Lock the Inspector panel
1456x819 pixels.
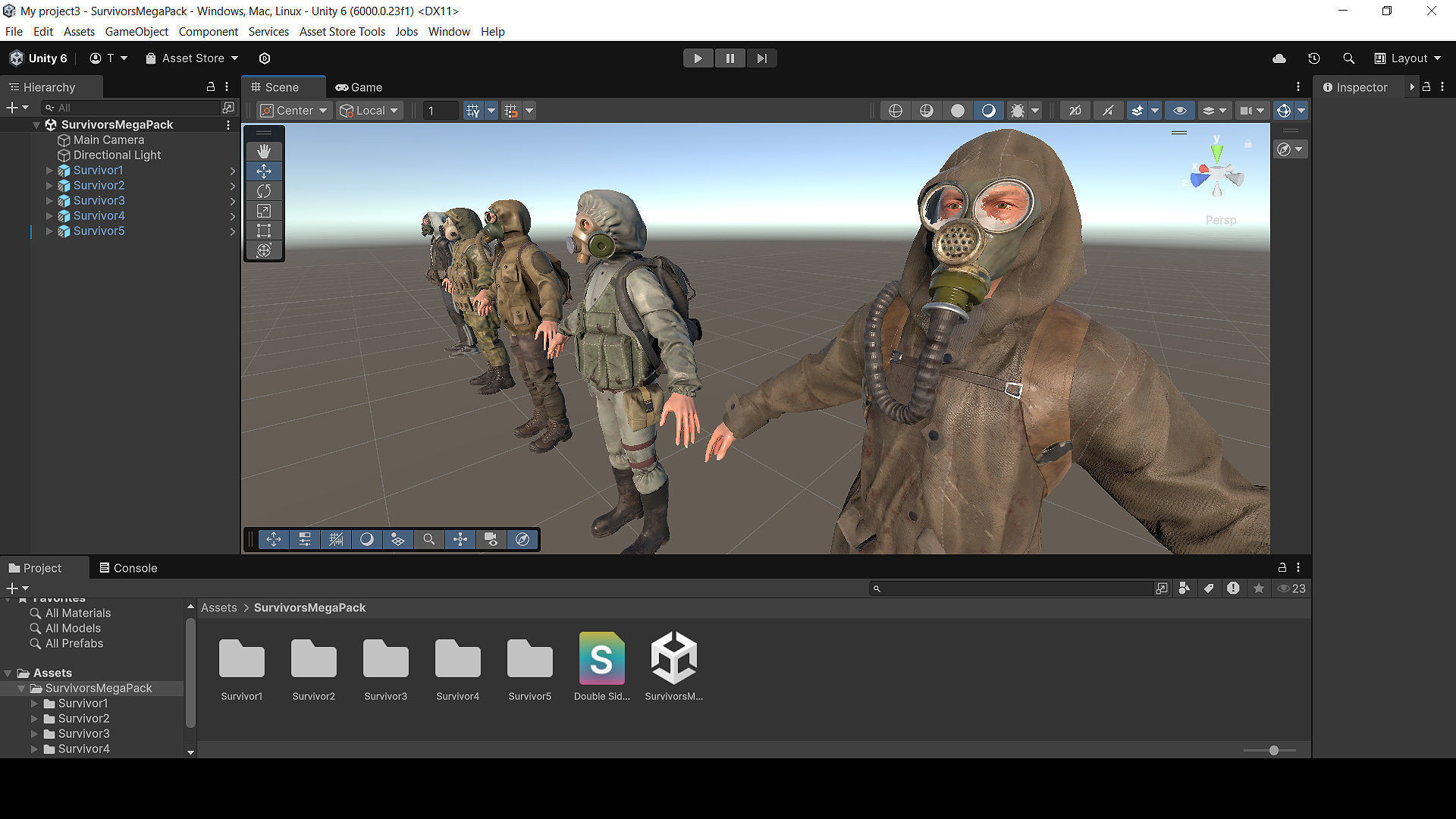coord(1426,87)
